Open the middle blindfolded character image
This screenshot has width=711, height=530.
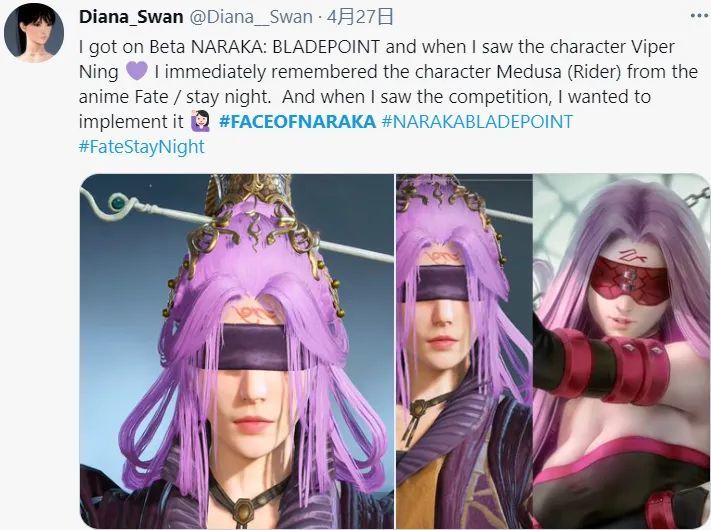coord(464,351)
